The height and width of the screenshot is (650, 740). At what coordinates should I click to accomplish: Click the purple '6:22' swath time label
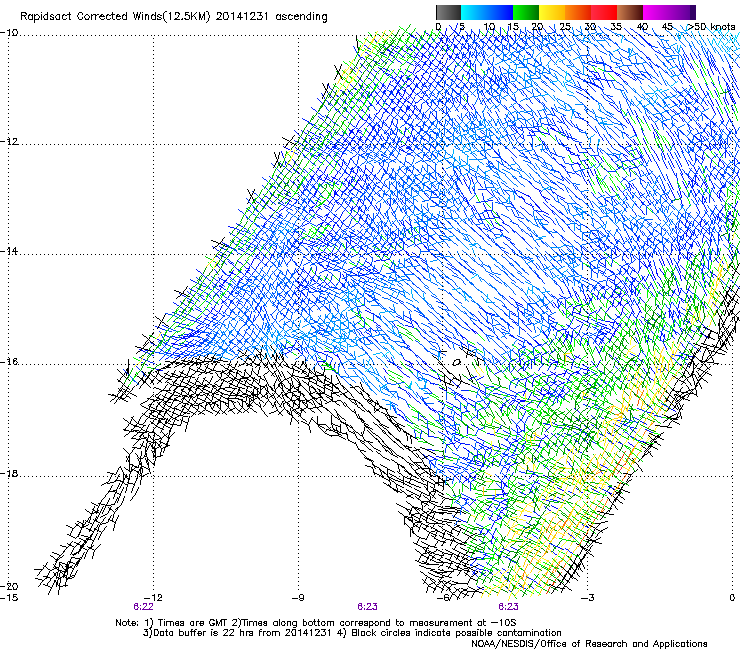(143, 607)
